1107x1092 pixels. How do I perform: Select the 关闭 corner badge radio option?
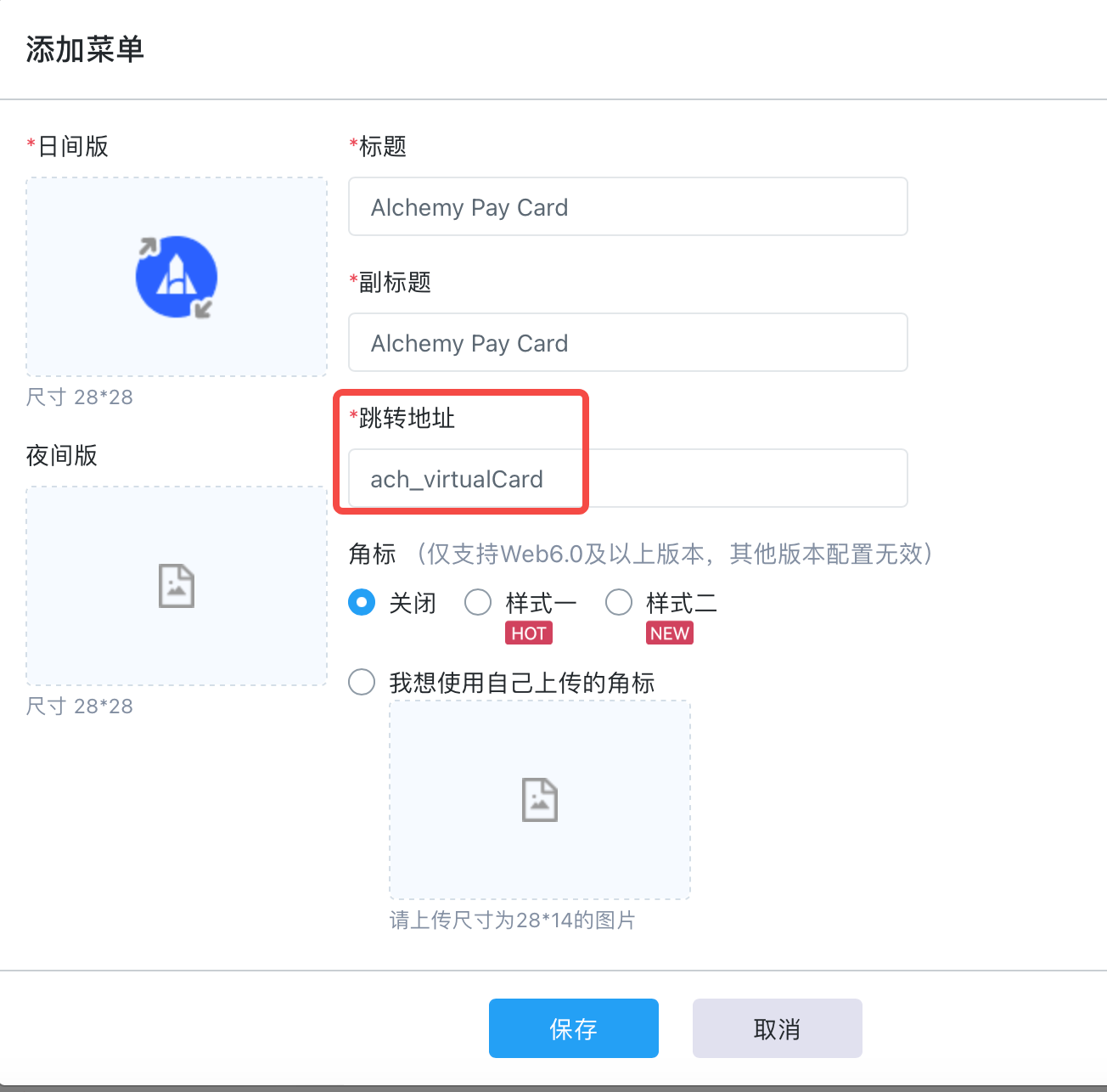tap(362, 603)
